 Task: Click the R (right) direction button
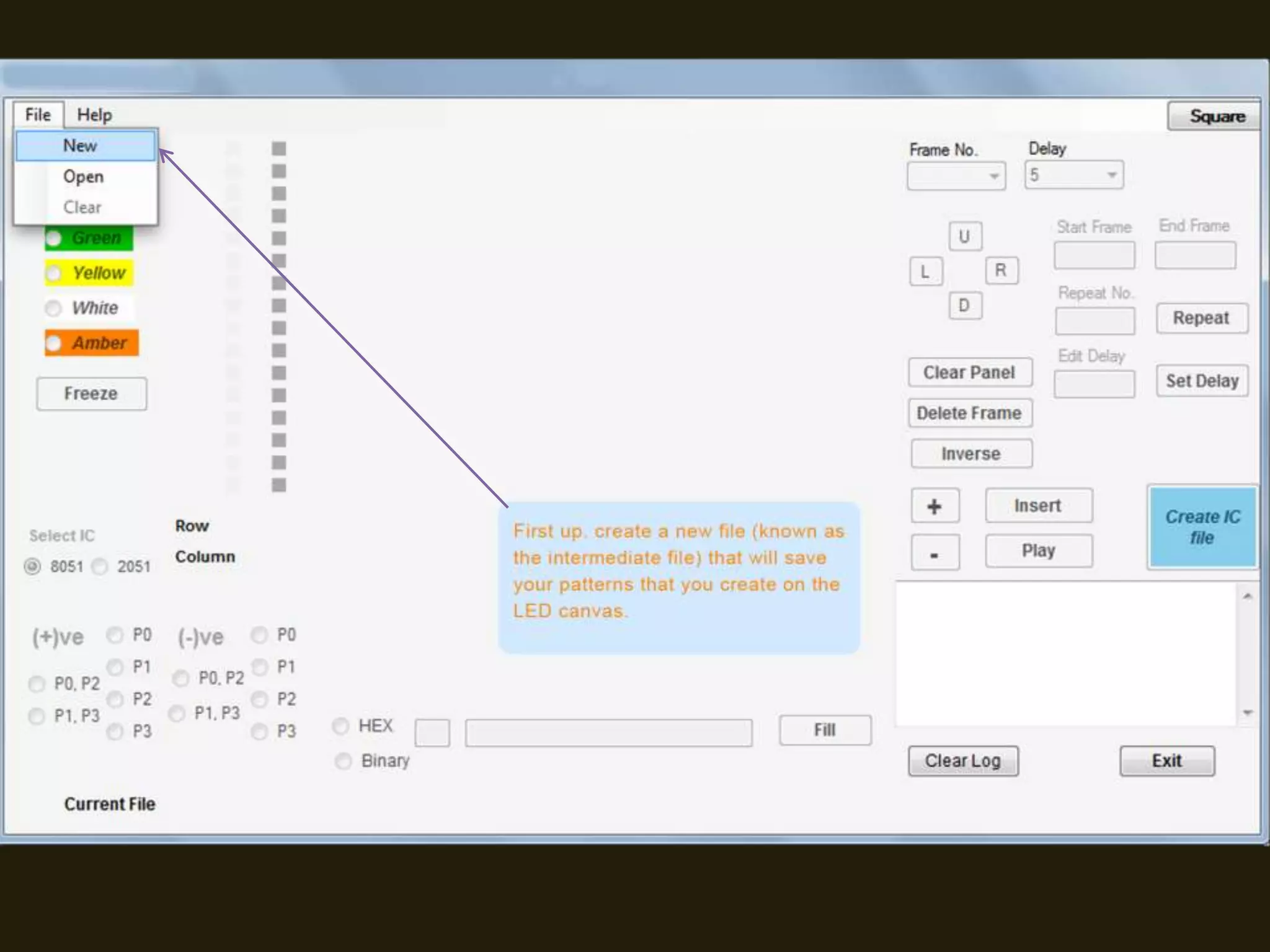[1001, 270]
